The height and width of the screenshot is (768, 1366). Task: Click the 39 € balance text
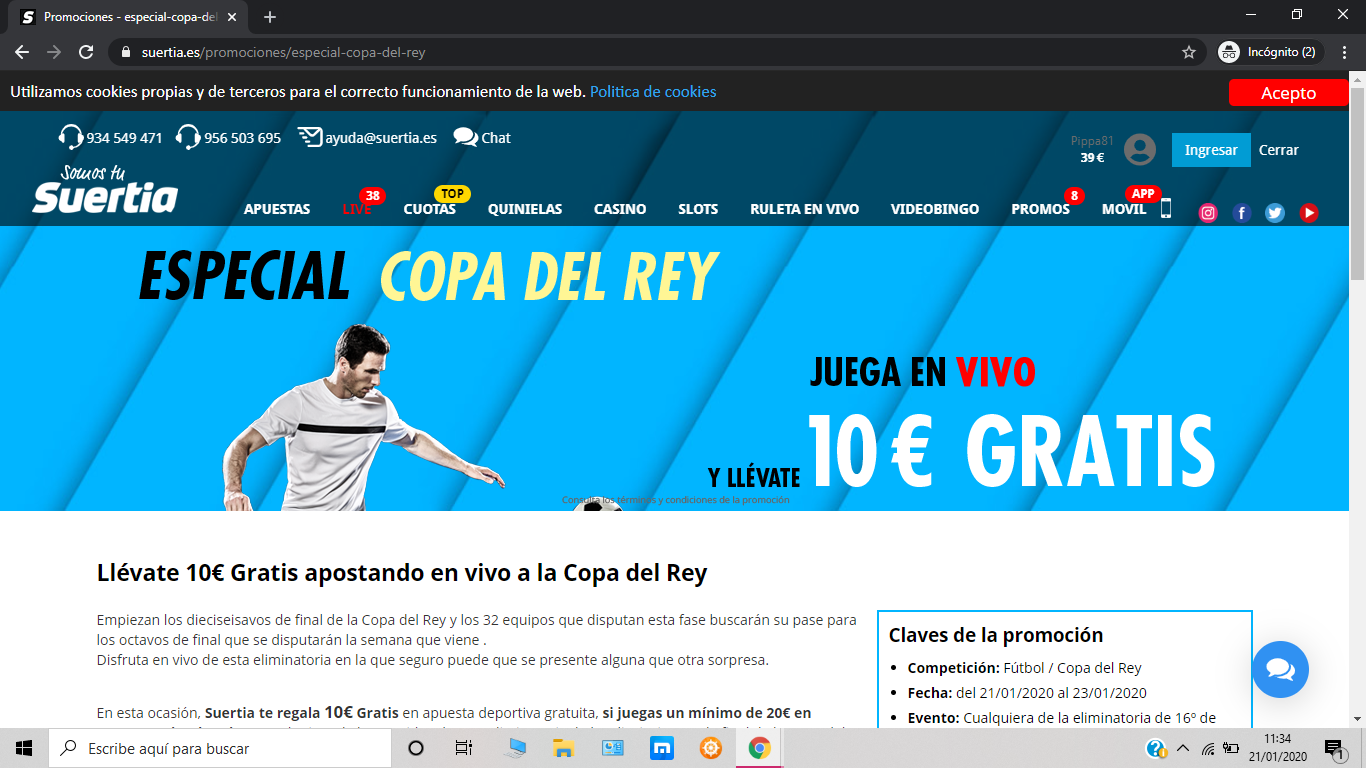[1092, 157]
